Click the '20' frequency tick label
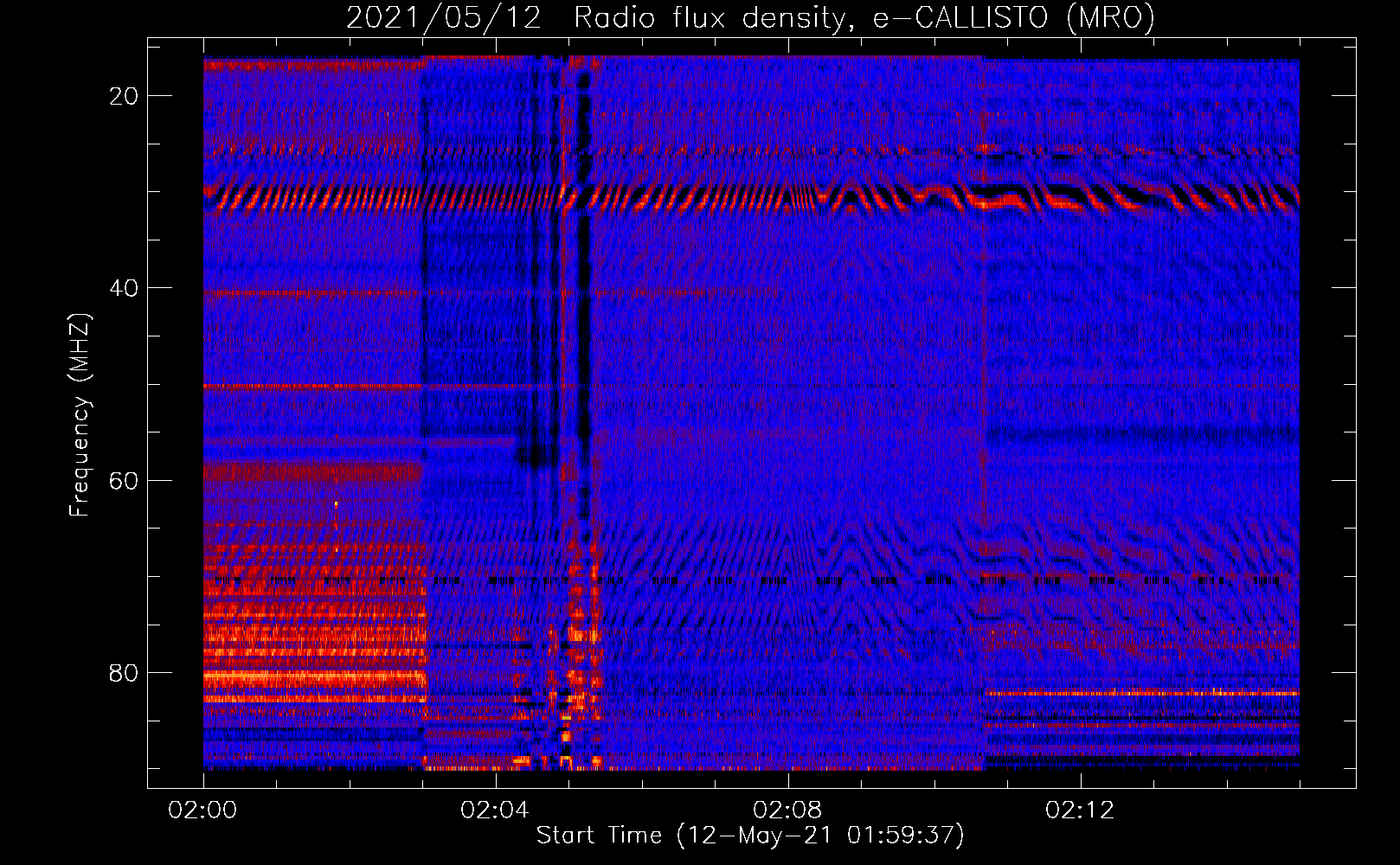Viewport: 1400px width, 865px height. point(125,96)
